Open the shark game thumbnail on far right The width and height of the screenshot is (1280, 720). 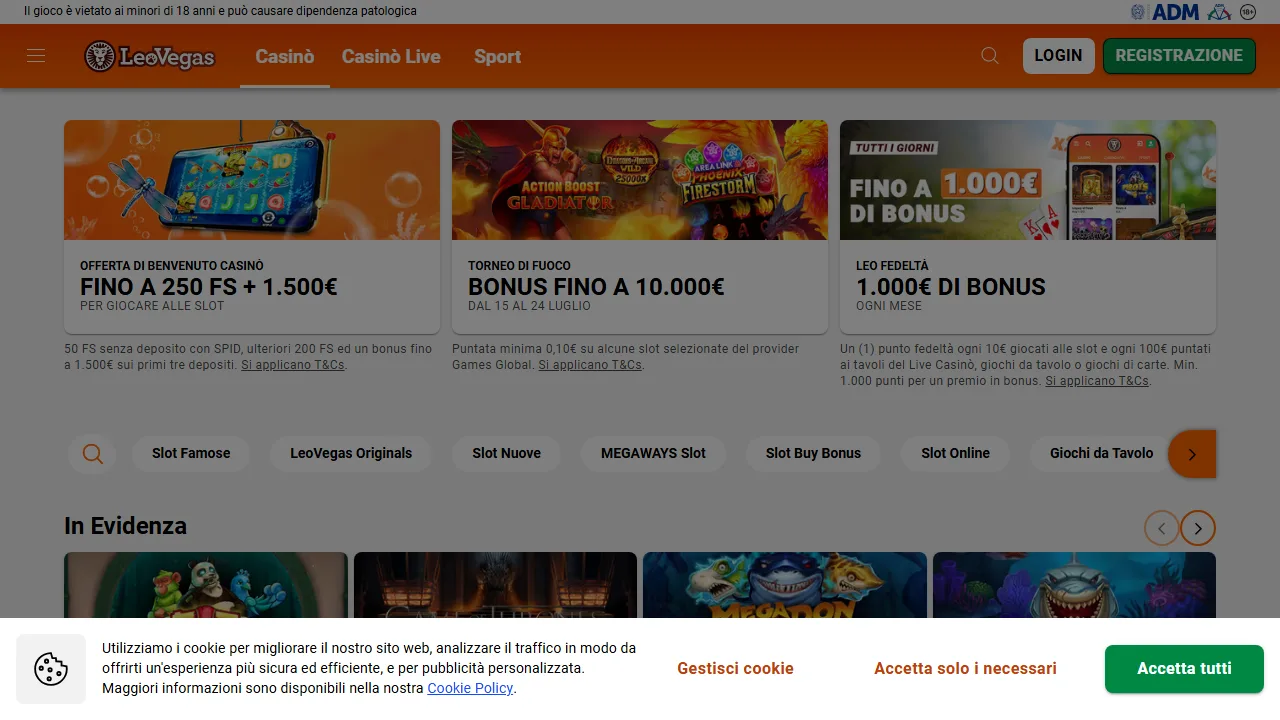tap(1074, 586)
